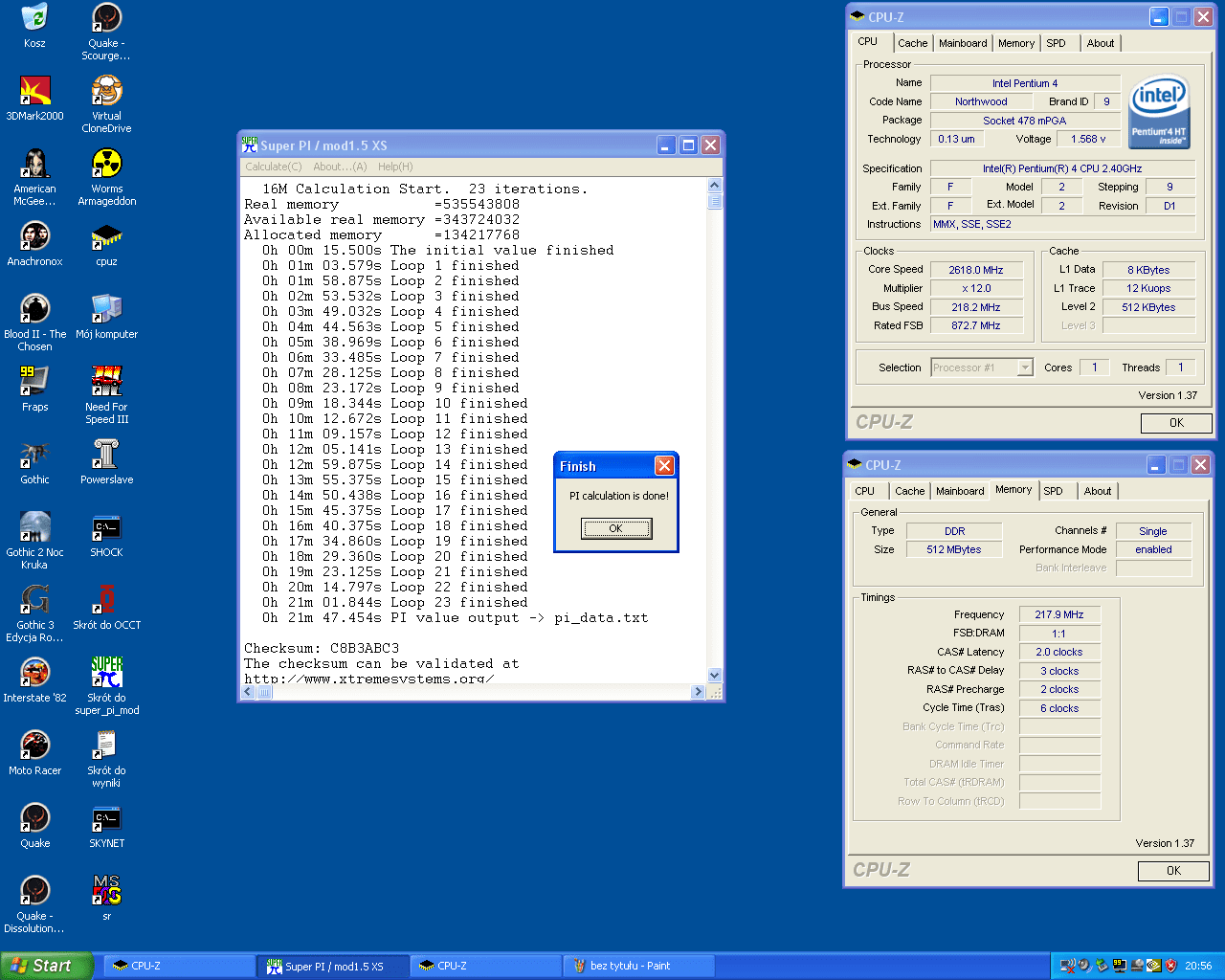The height and width of the screenshot is (980, 1225).
Task: Select SPD tab in lower CPU-Z window
Action: [1053, 491]
